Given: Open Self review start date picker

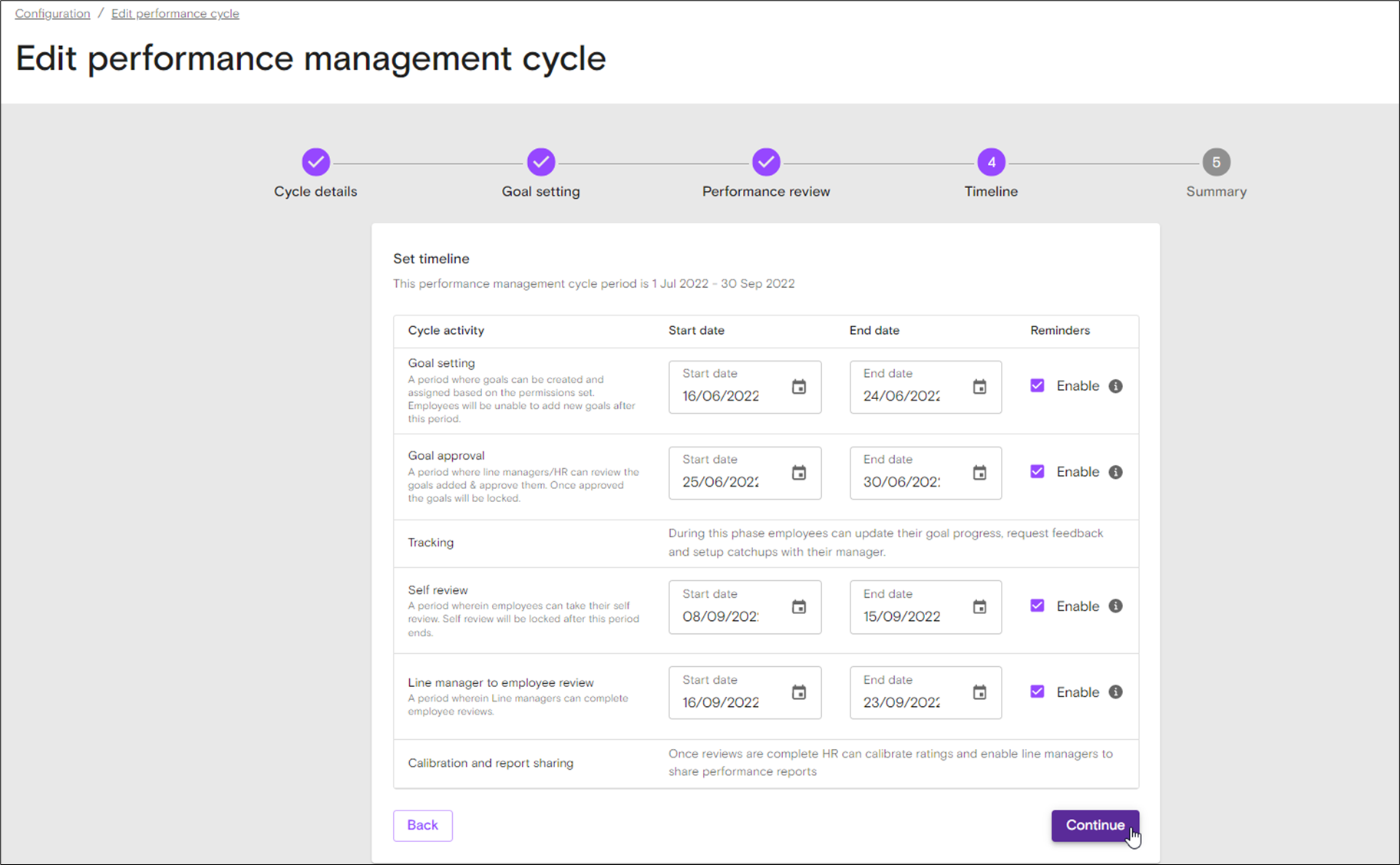Looking at the screenshot, I should coord(799,606).
